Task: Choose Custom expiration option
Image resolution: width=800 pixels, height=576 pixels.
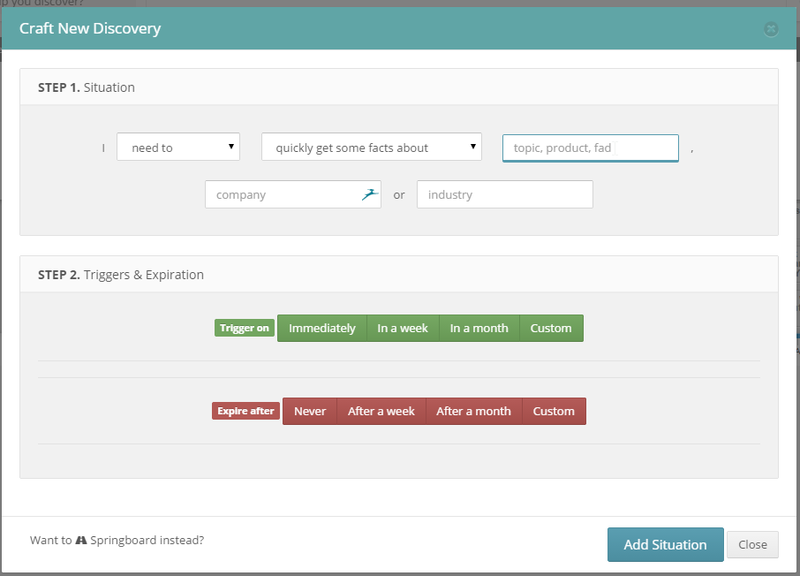Action: click(554, 411)
